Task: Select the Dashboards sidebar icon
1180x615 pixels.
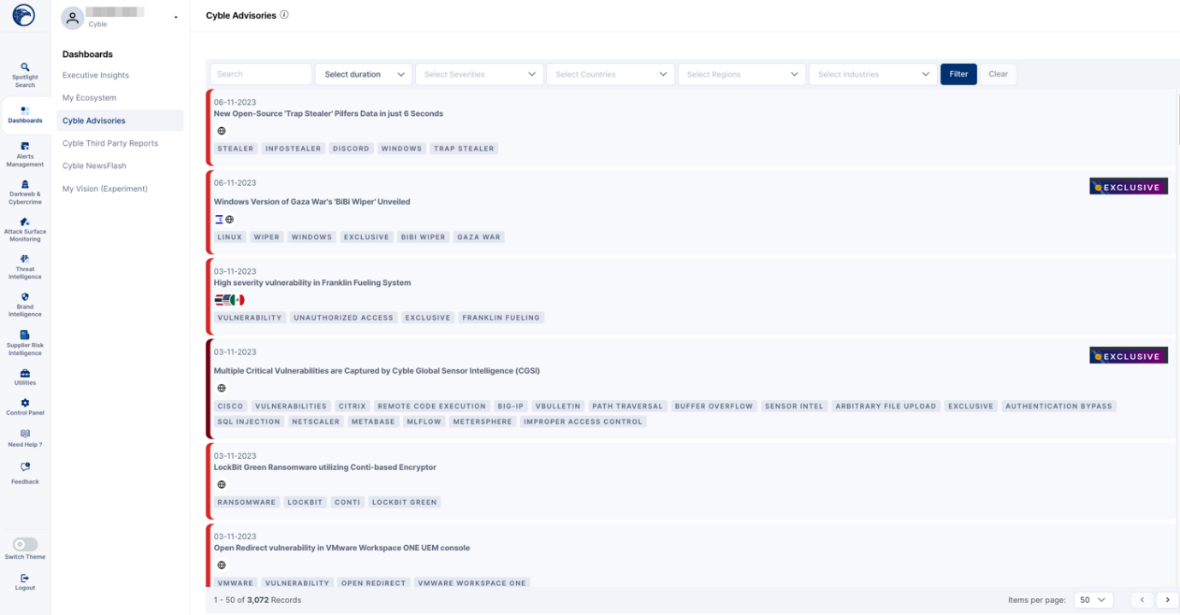Action: click(25, 114)
